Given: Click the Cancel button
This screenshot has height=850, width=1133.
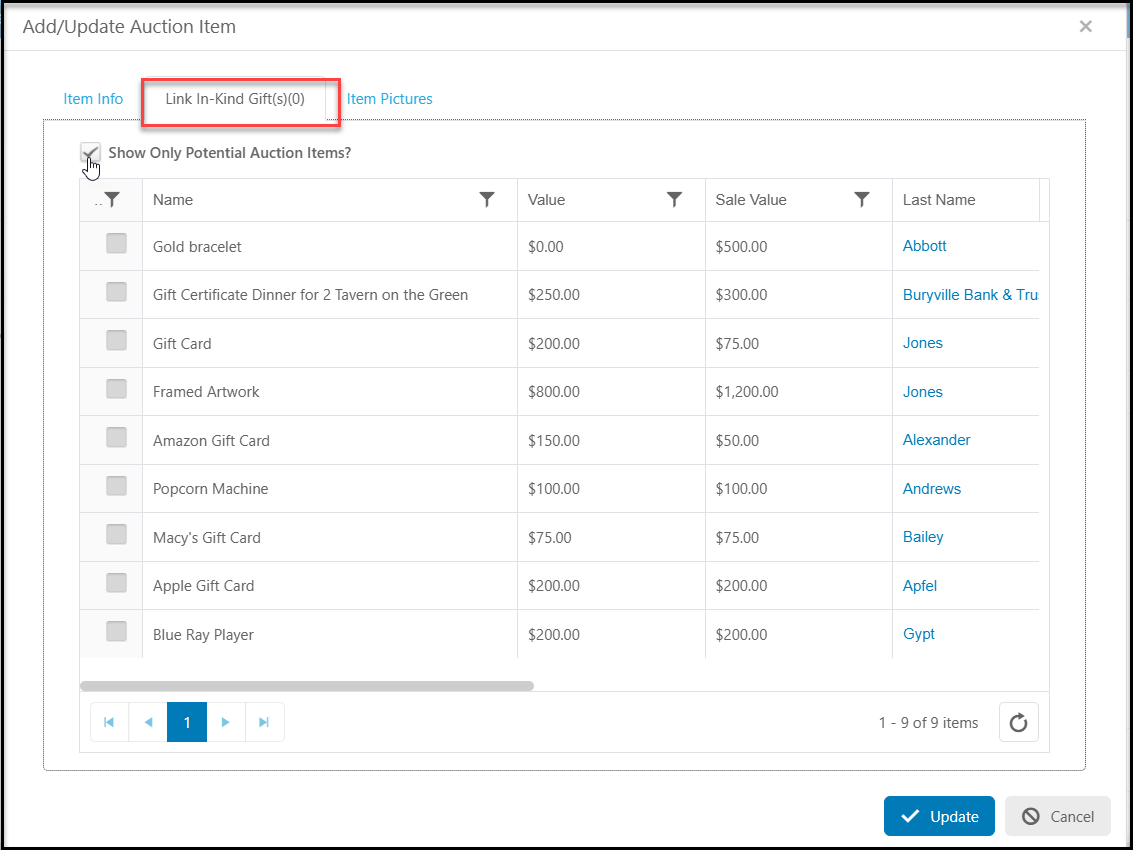Looking at the screenshot, I should point(1058,816).
